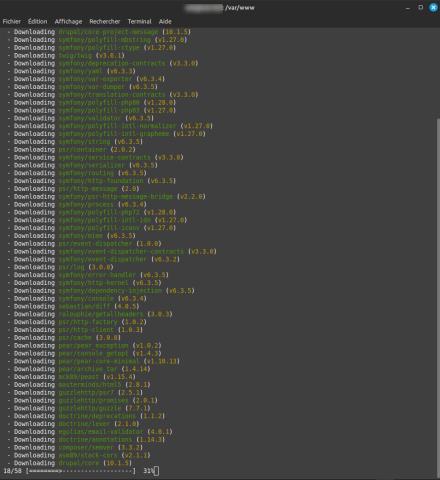The height and width of the screenshot is (480, 440).
Task: Click the pear/pear_exception (v1.0.2) line
Action: tap(84, 345)
